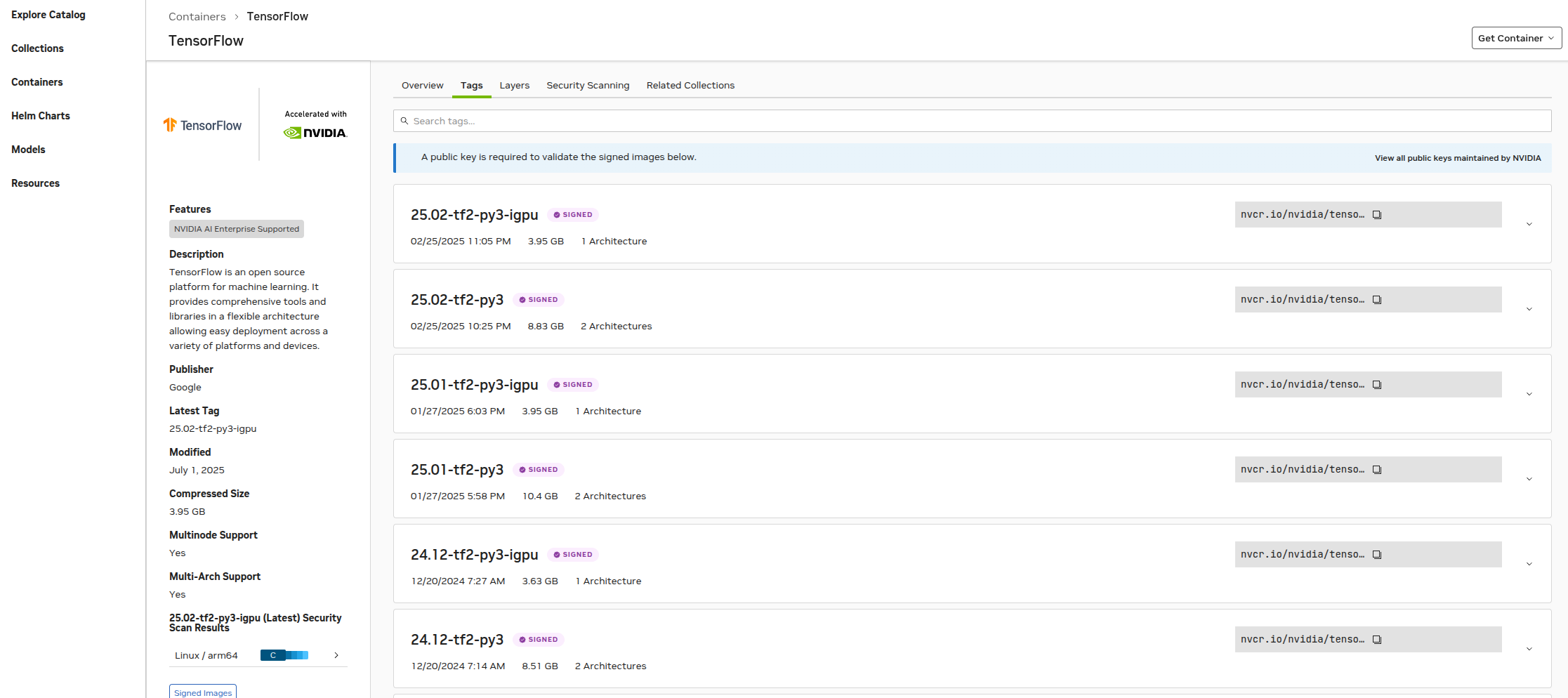Open Models in the sidebar

pyautogui.click(x=28, y=150)
